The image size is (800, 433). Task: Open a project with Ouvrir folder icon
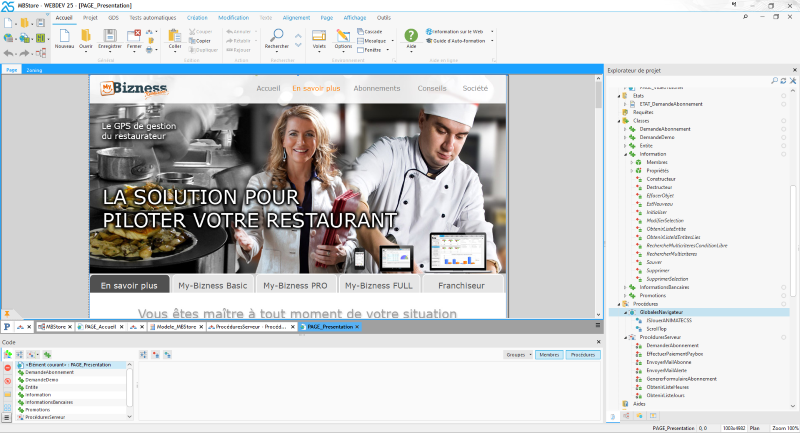86,36
